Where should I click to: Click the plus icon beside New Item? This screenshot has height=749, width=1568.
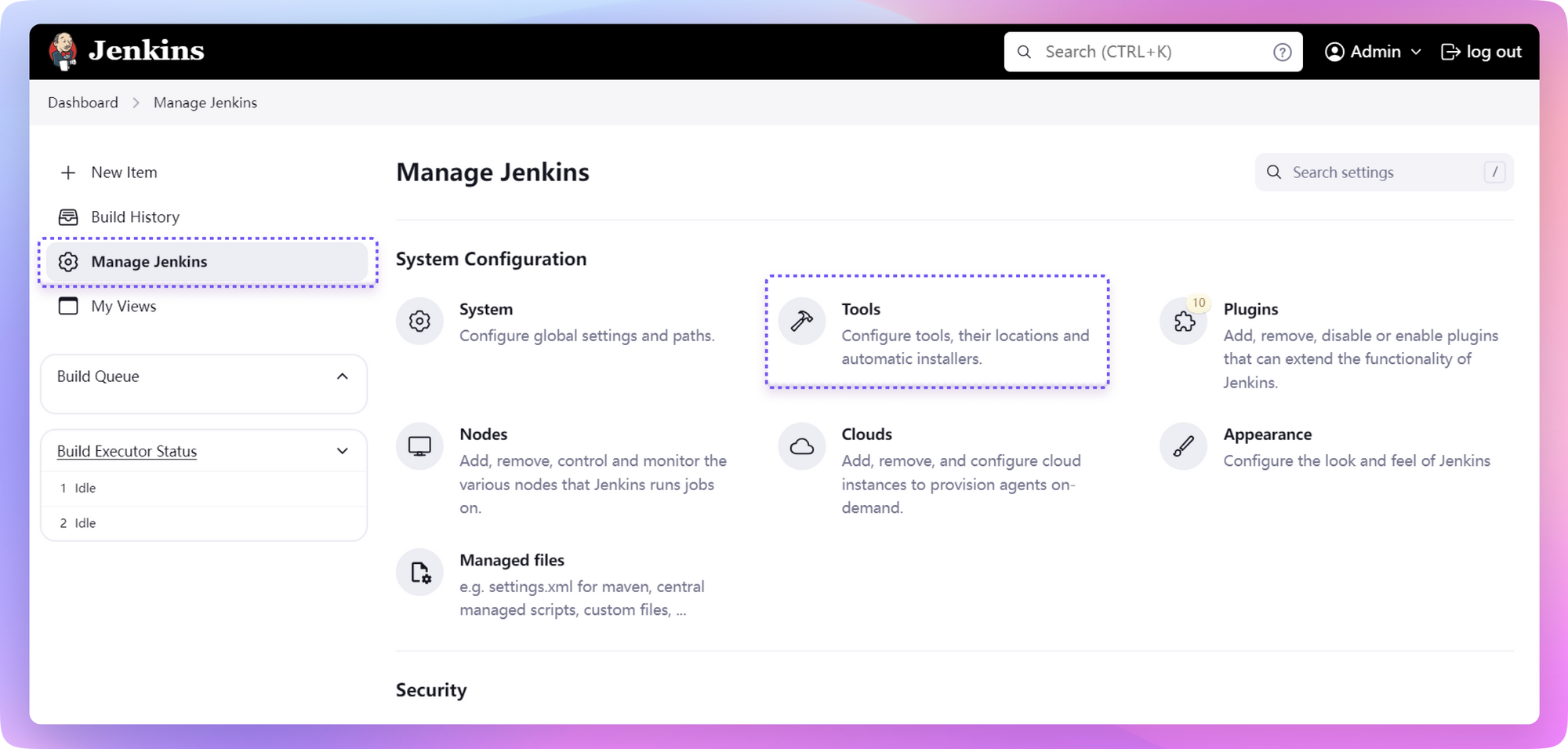[x=68, y=173]
